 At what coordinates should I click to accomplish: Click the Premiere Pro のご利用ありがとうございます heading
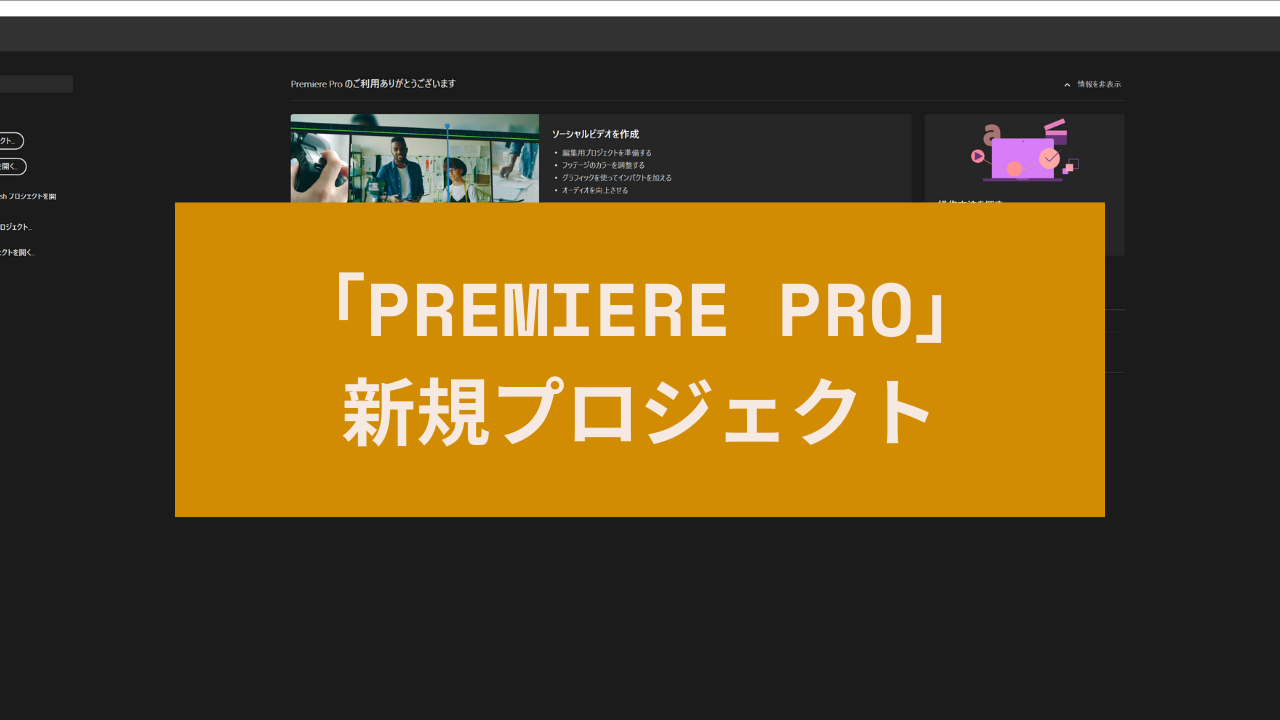coord(373,84)
